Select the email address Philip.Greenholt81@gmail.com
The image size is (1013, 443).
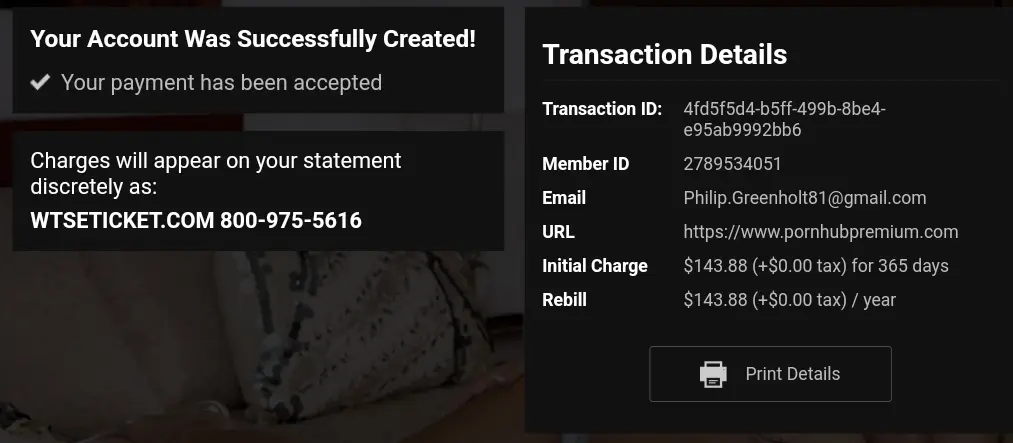click(x=805, y=198)
